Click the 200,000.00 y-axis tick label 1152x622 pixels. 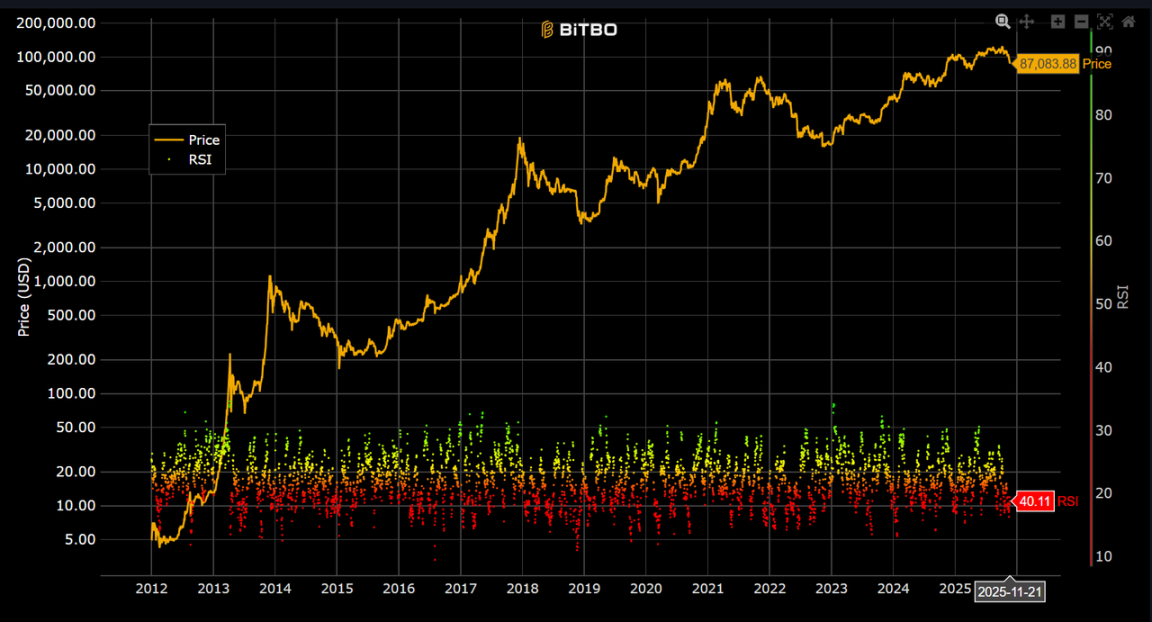coord(59,23)
